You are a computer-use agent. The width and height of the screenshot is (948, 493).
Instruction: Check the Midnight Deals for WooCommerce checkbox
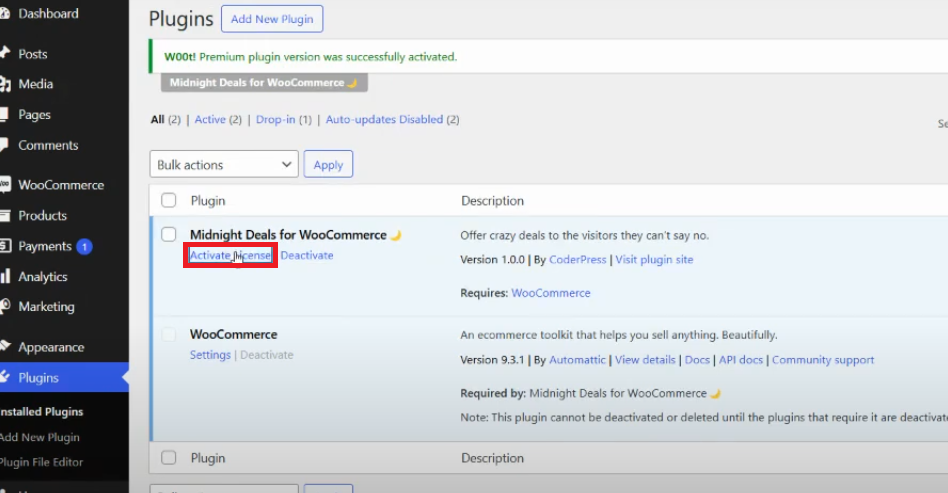pos(169,235)
